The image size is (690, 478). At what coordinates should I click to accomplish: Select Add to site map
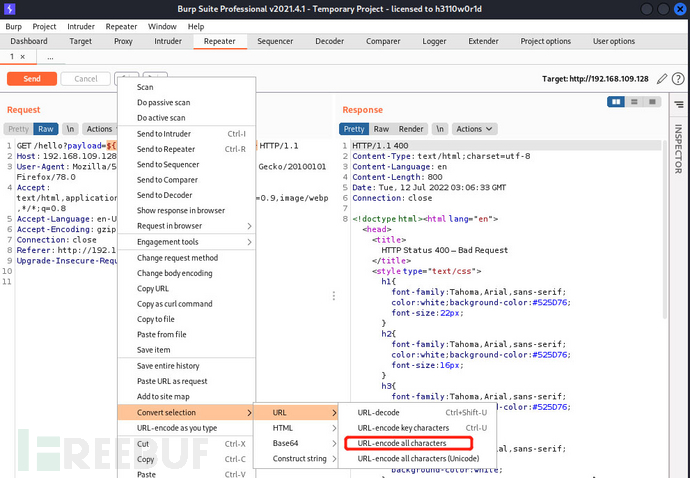click(x=187, y=397)
